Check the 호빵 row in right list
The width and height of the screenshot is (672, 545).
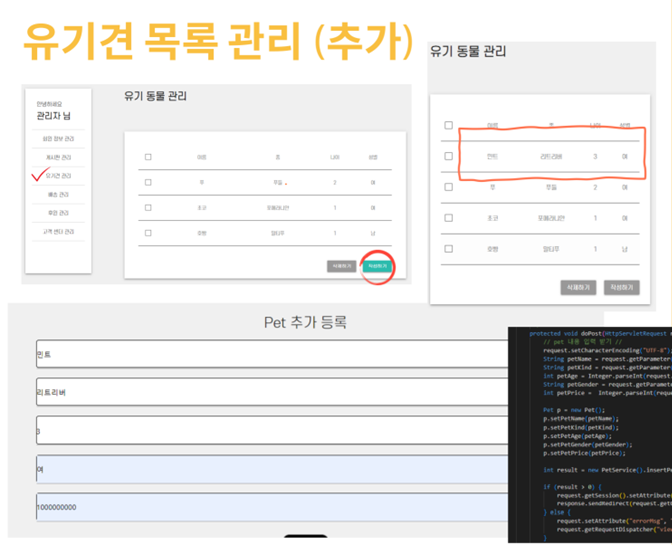point(448,249)
